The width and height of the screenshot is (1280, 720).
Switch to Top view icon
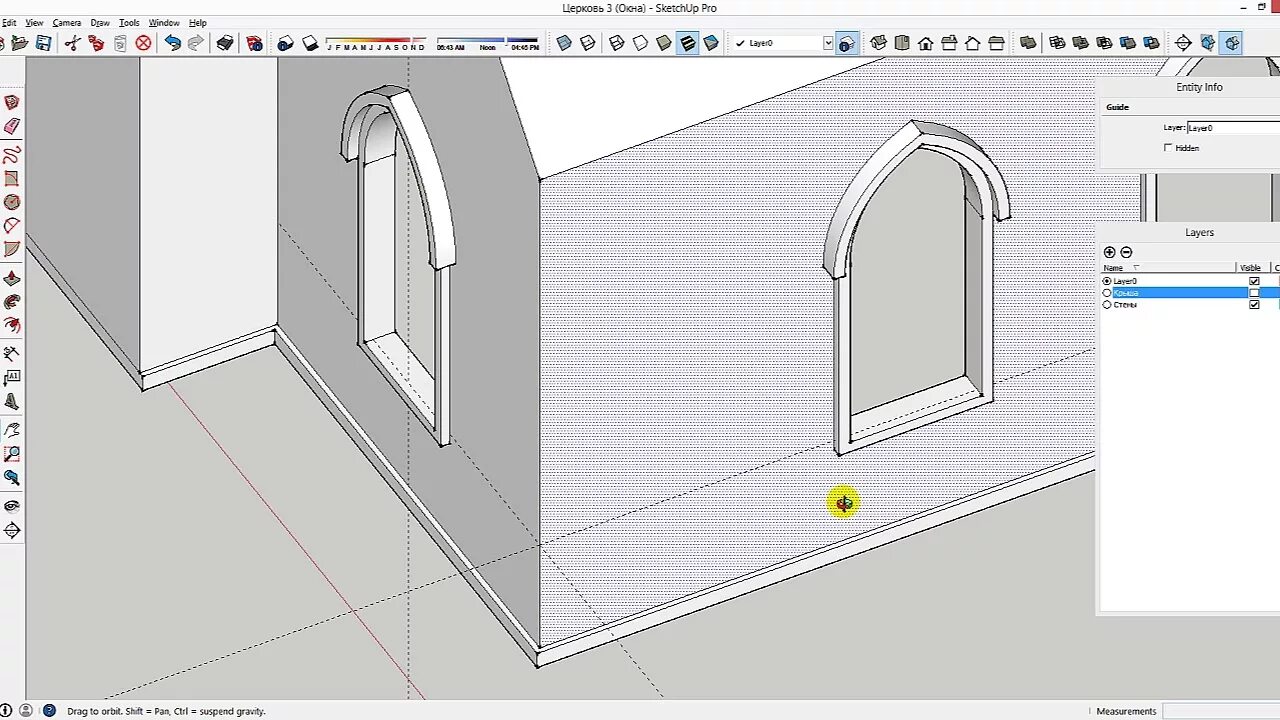(902, 43)
